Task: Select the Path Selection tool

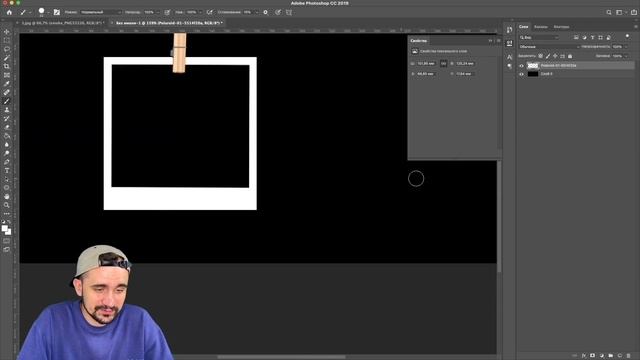Action: [x=7, y=179]
